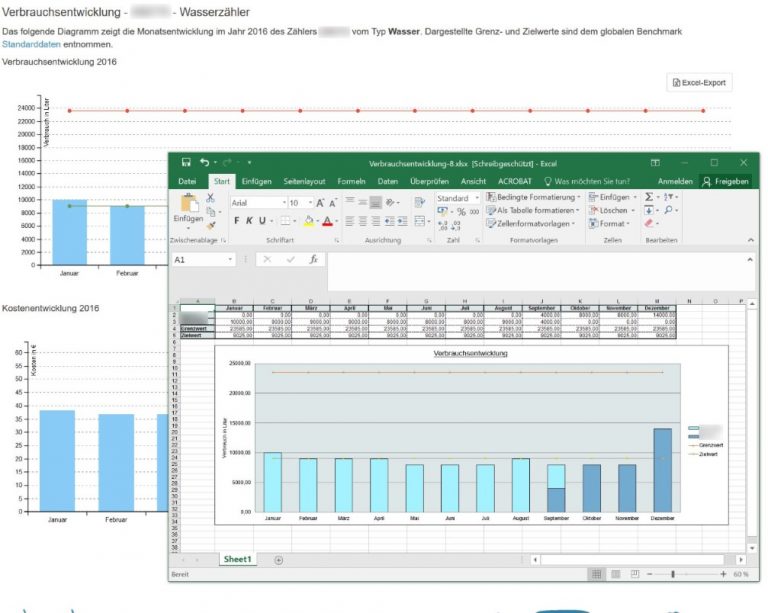768x613 pixels.
Task: Click the large Einfügen clipboard paste icon
Action: pos(190,203)
